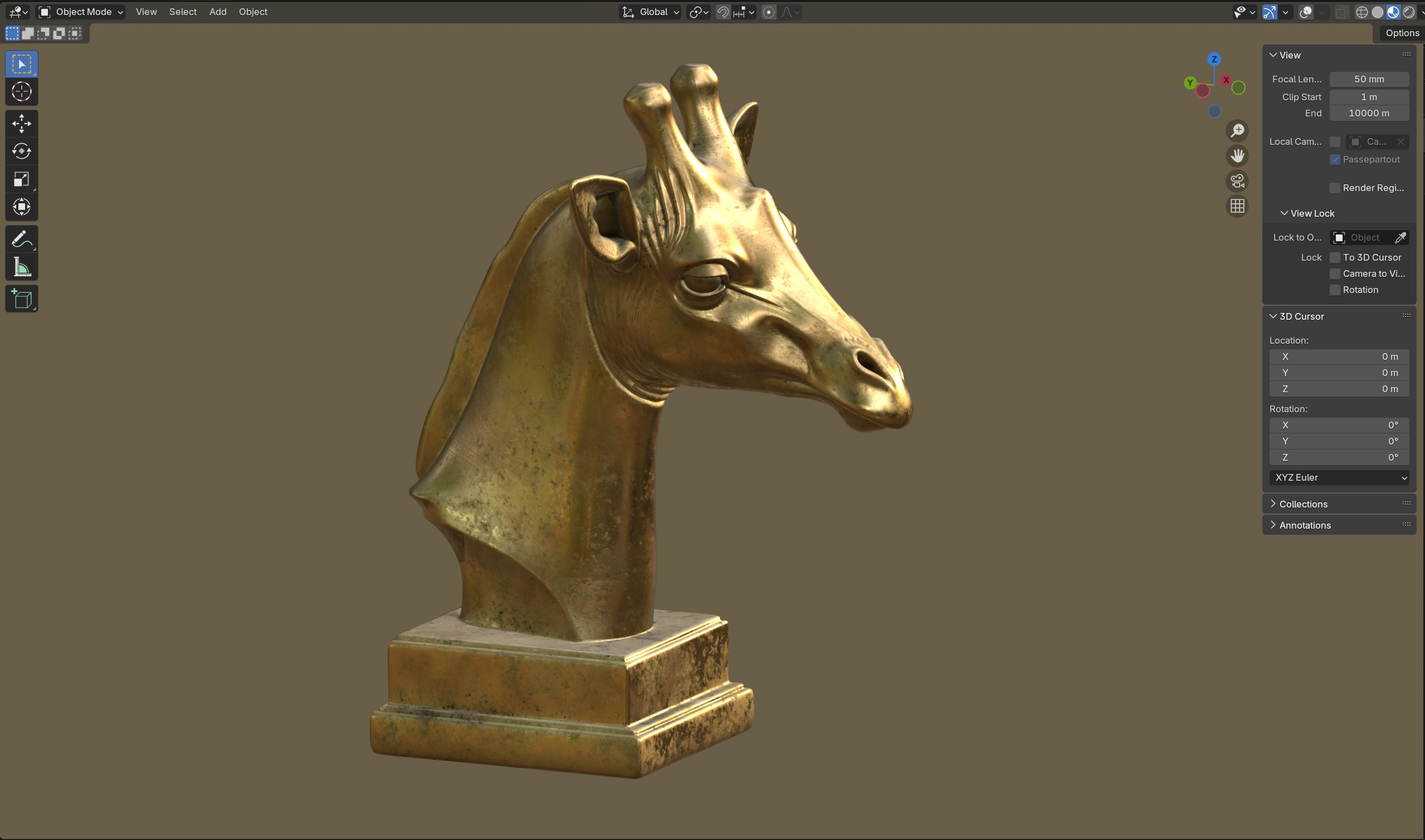Click the Z axis on the navigation gizmo
The height and width of the screenshot is (840, 1425).
[x=1214, y=60]
